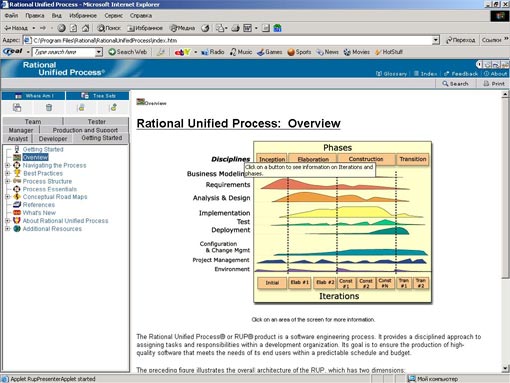This screenshot has width=510, height=383.
Task: Click the Print icon in RUP toolbar
Action: click(x=494, y=84)
